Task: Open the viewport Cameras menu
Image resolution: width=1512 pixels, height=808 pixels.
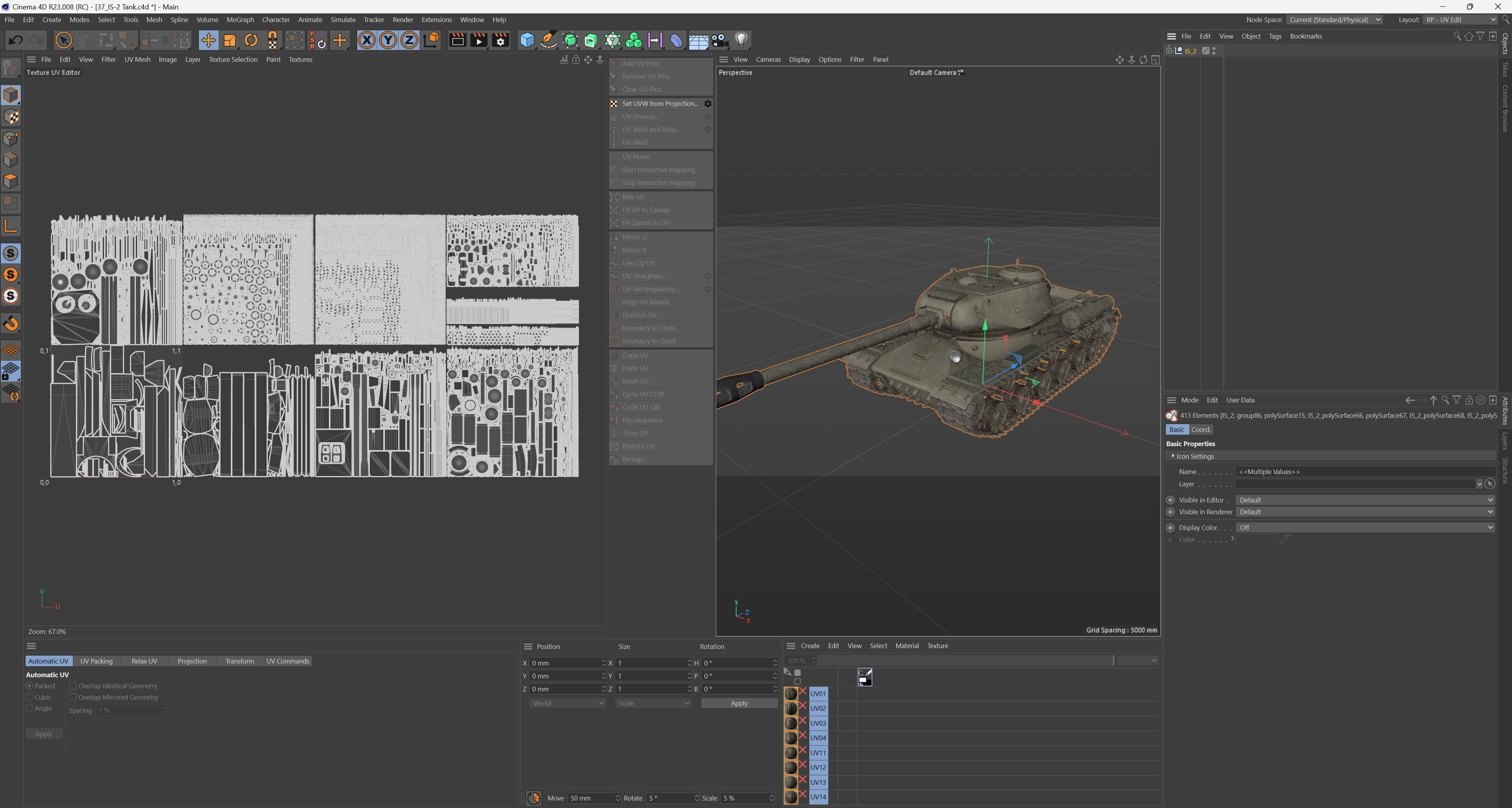Action: 768,59
